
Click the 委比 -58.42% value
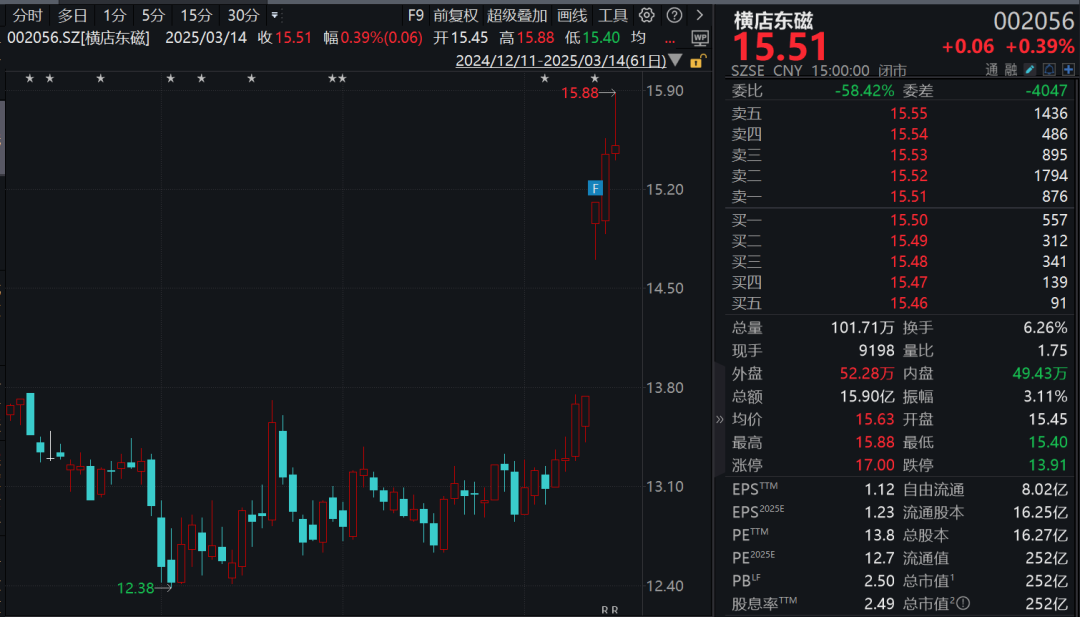tap(864, 90)
